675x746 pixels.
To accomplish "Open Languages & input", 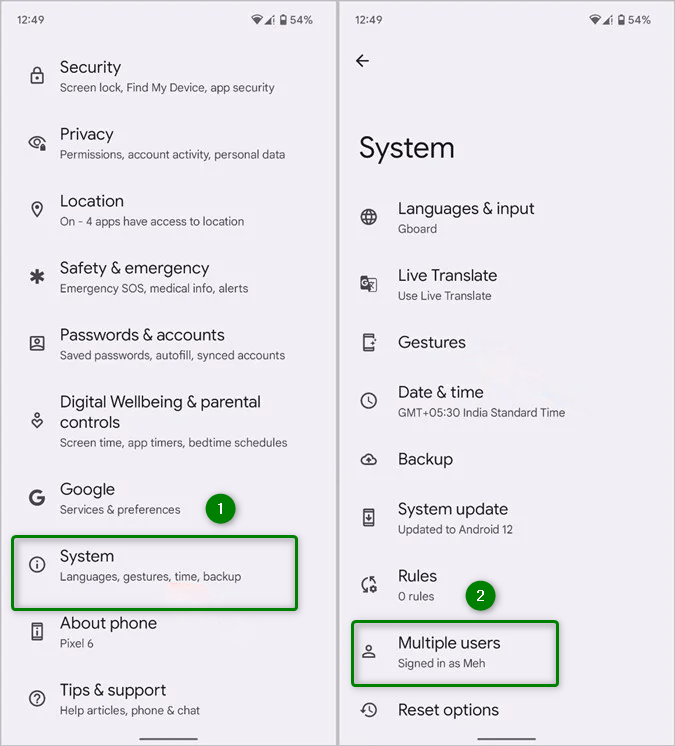I will pos(507,217).
